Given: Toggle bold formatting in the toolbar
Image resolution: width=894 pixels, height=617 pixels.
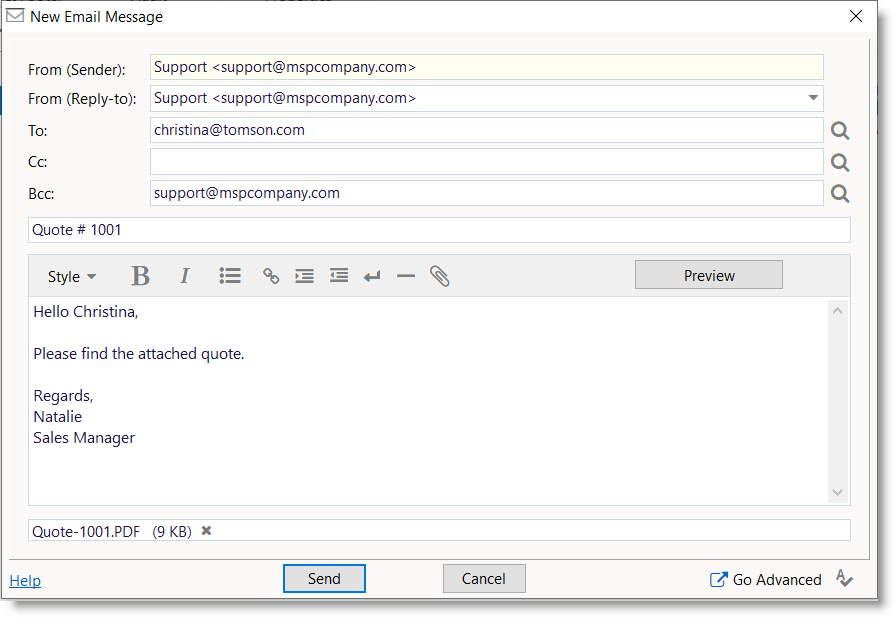Looking at the screenshot, I should [x=141, y=276].
